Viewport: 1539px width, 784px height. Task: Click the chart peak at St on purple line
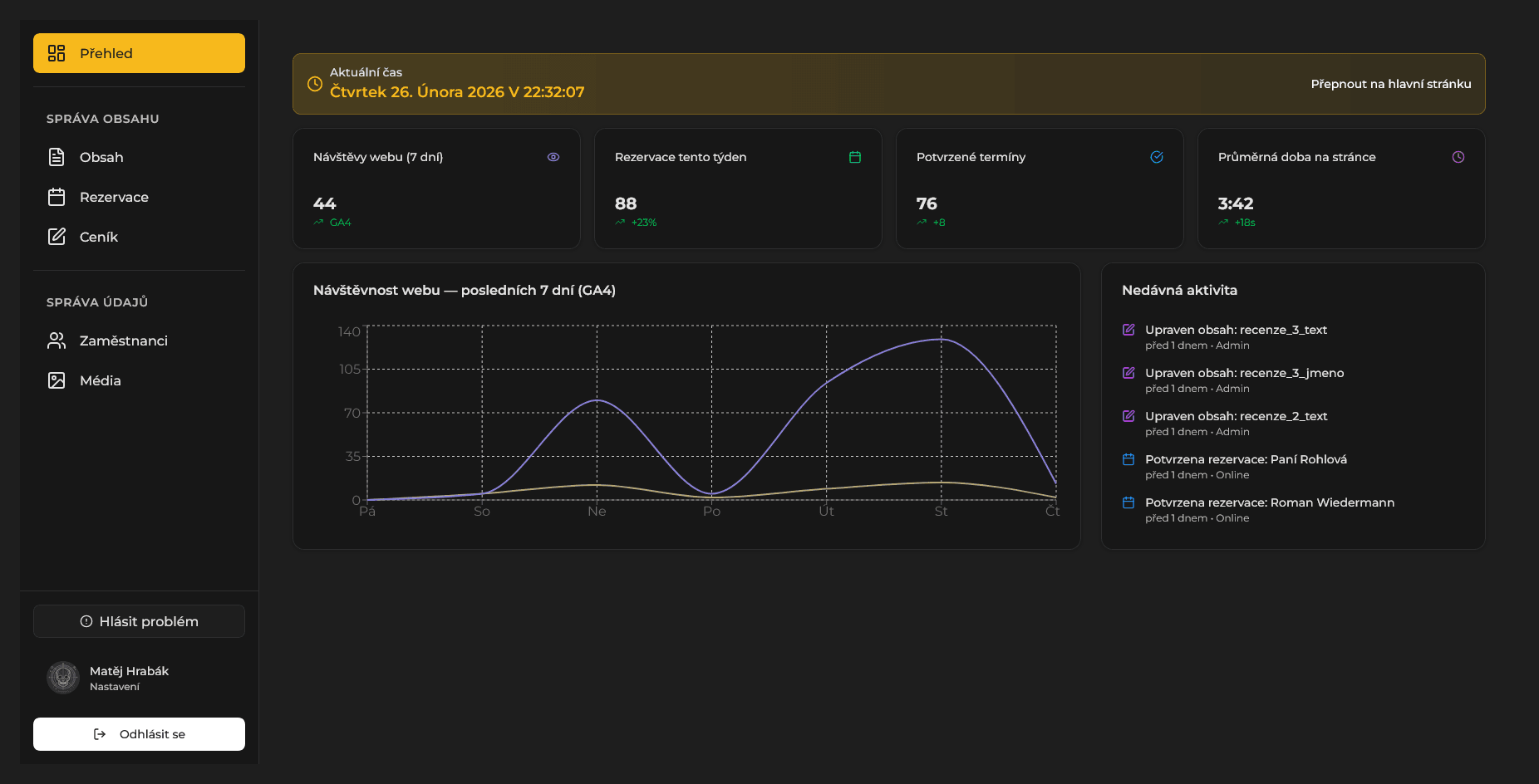[941, 339]
